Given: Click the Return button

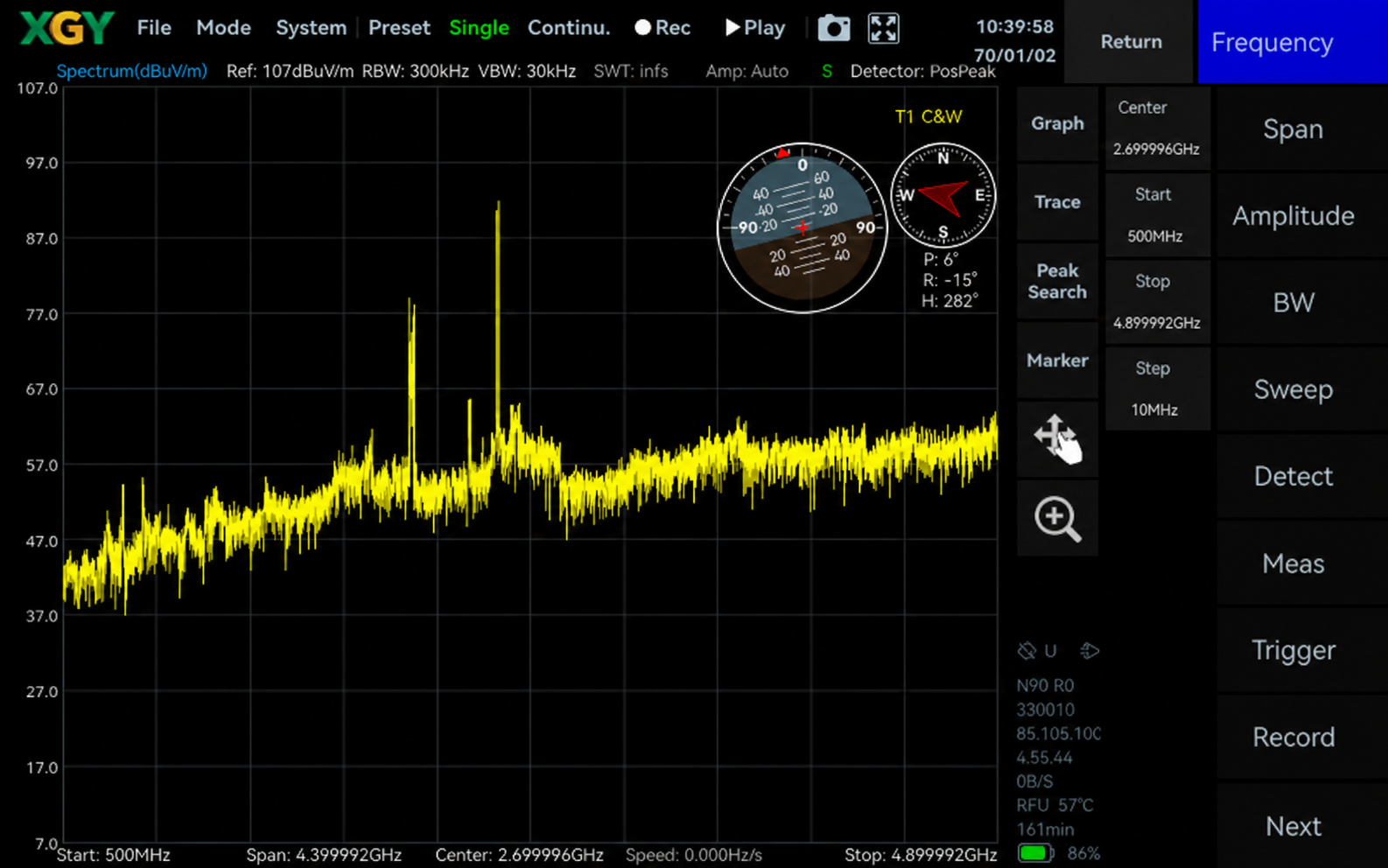Looking at the screenshot, I should coord(1131,42).
